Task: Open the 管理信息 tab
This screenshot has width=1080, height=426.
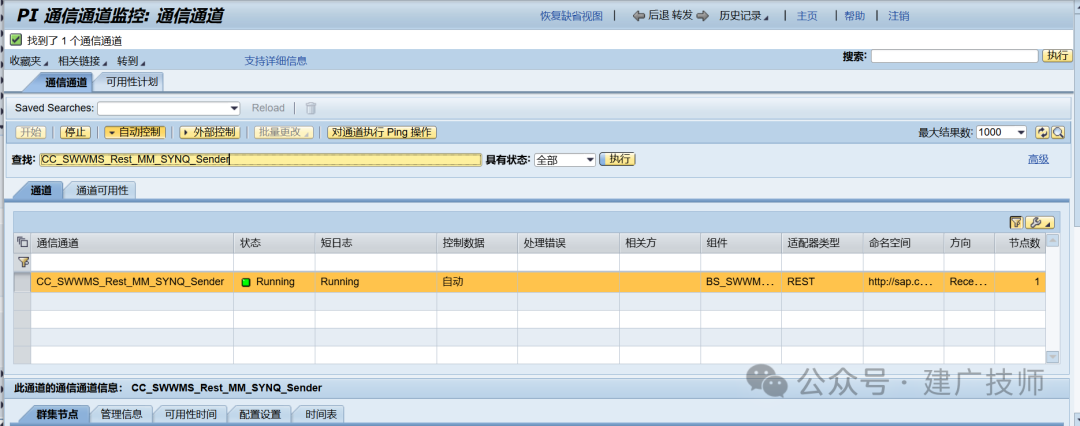Action: (121, 414)
